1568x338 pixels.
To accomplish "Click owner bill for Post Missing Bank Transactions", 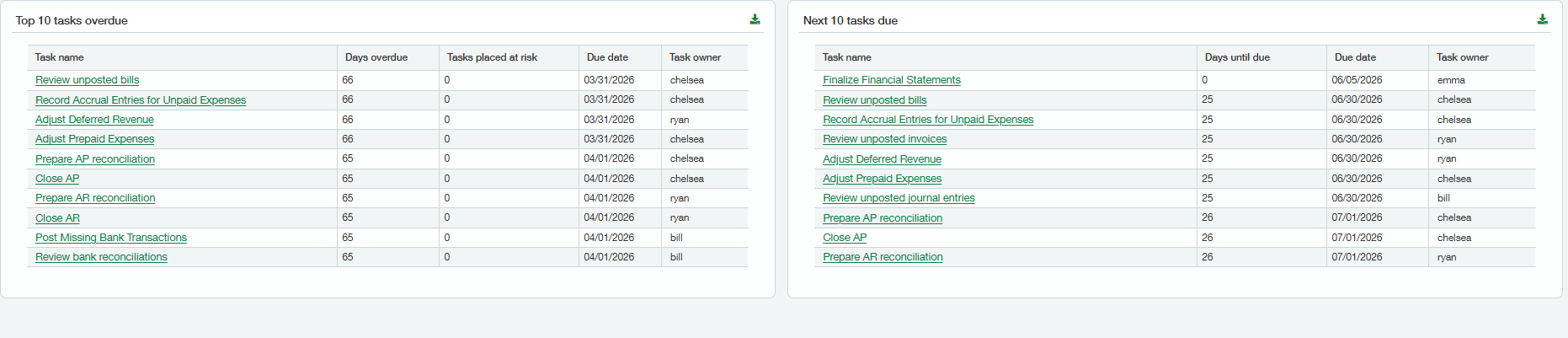I will coord(676,238).
